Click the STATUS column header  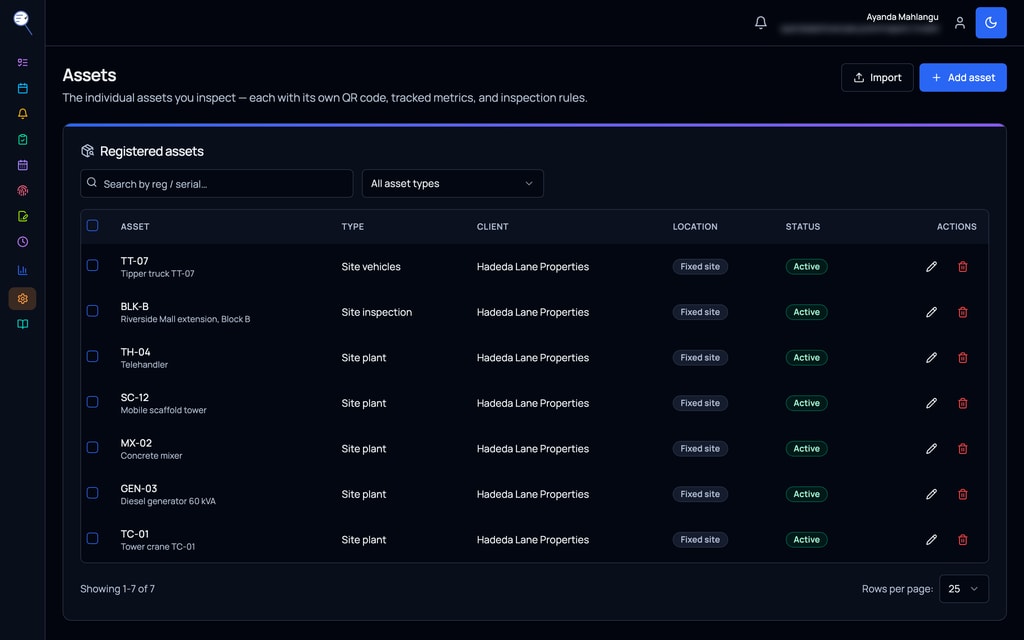pos(803,227)
